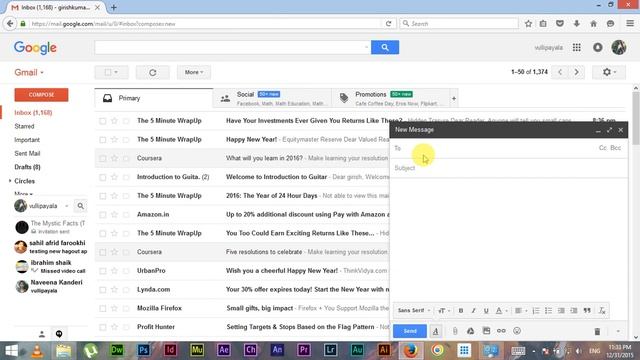
Task: Open account profile picture menu
Action: coord(619,48)
